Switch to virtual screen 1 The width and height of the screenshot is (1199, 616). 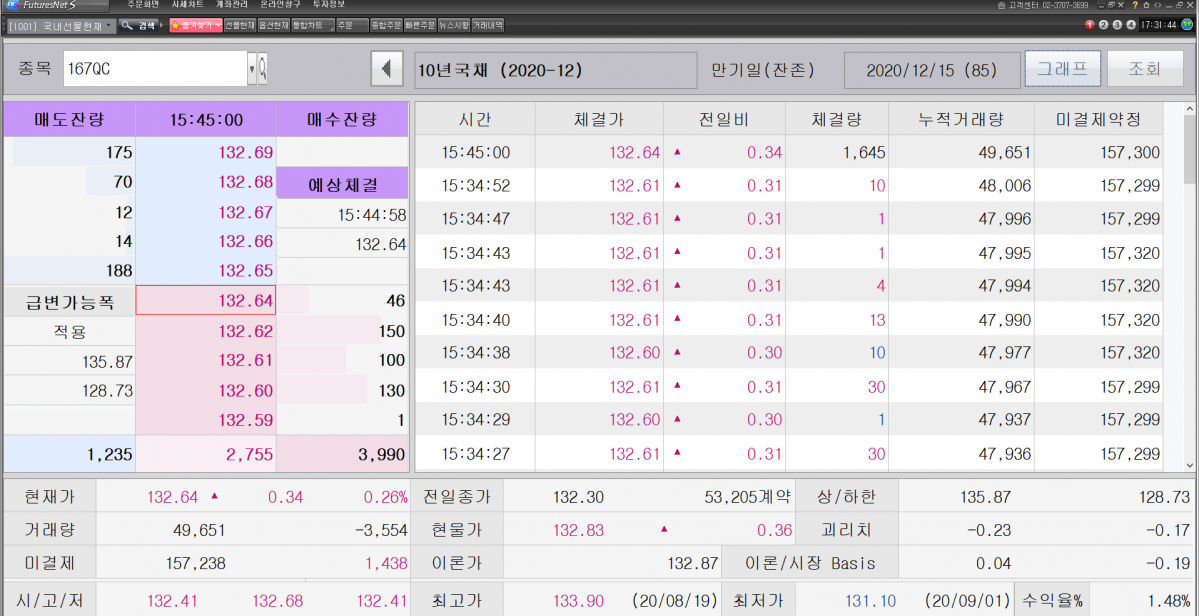pos(1090,25)
